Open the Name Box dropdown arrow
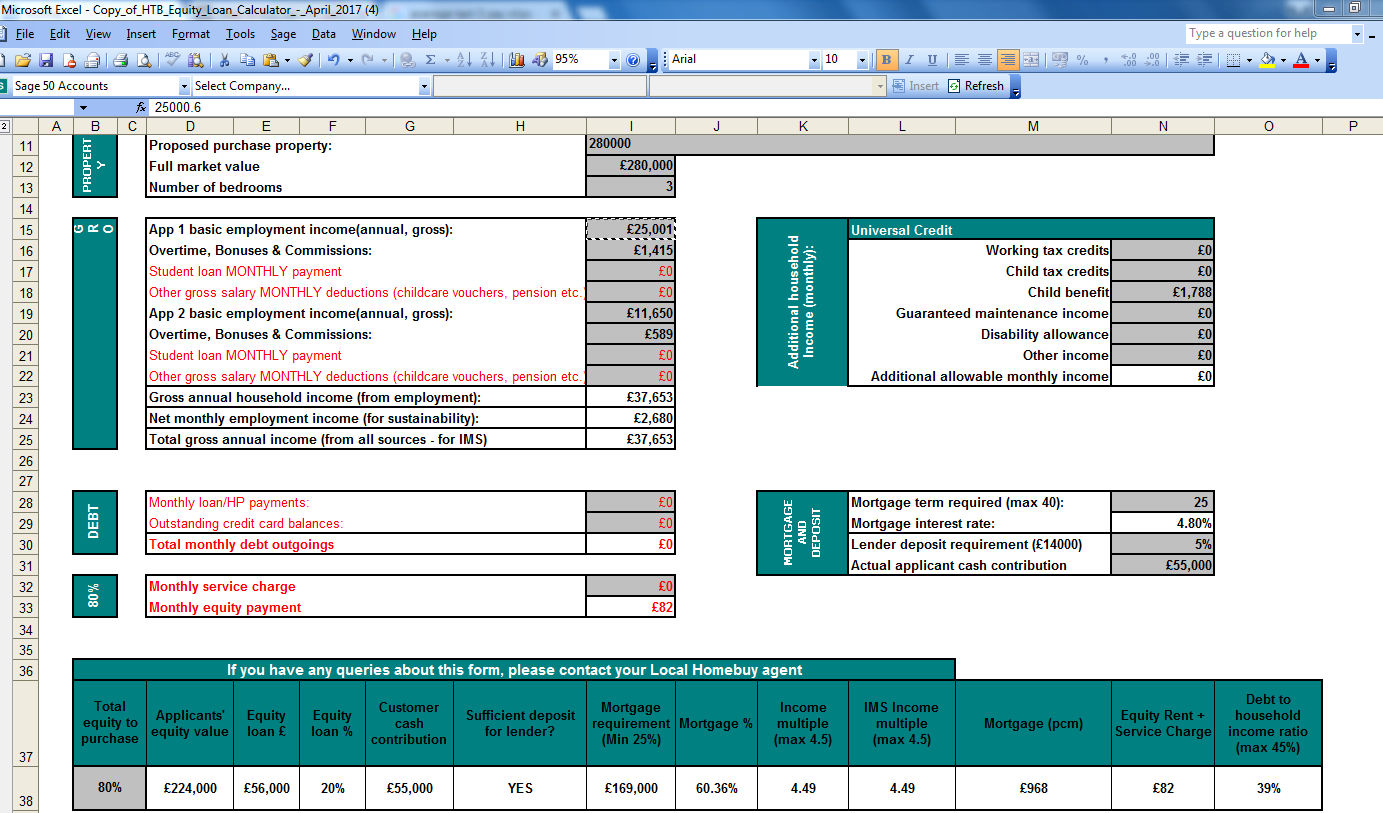The image size is (1383, 813). (82, 107)
